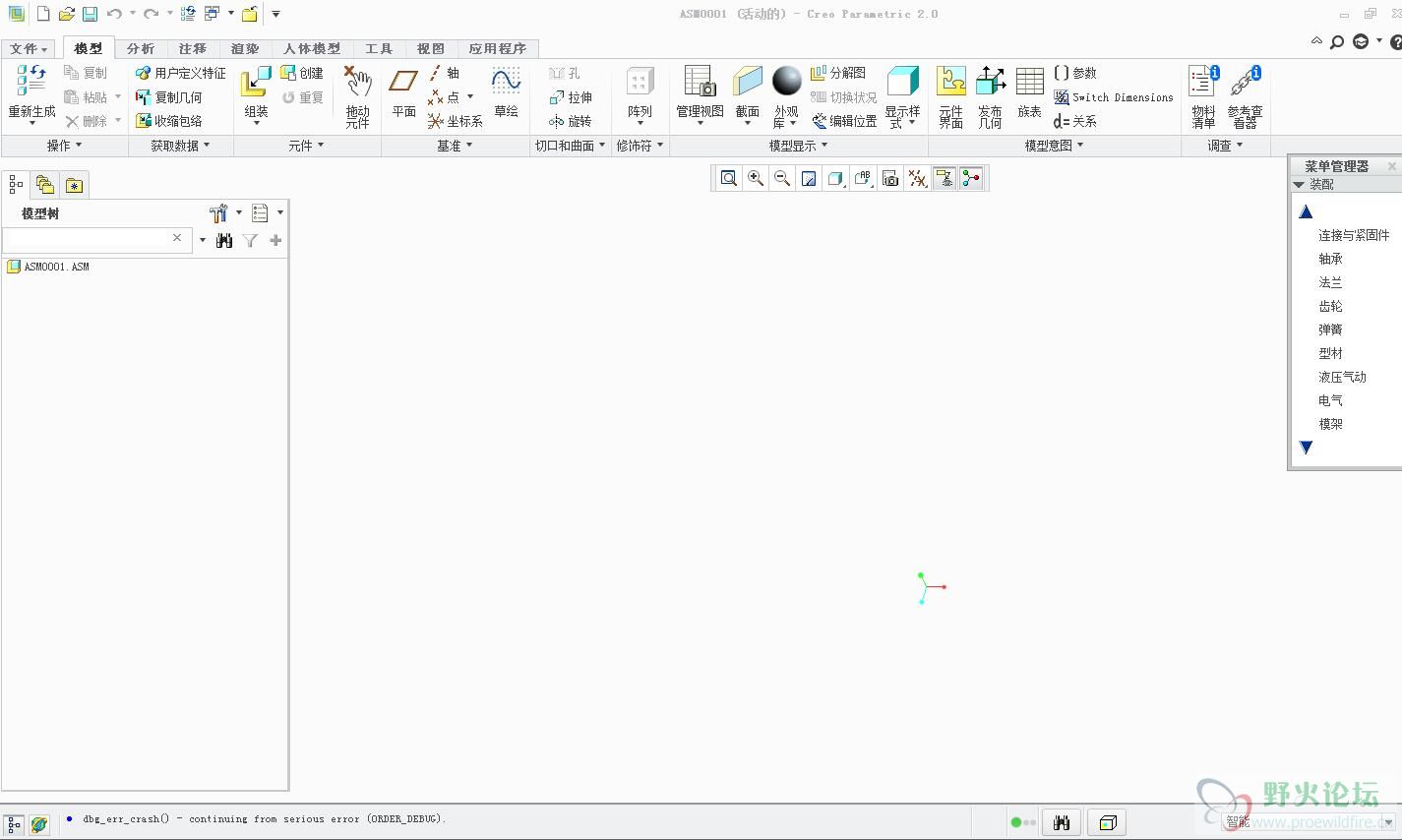Click the Zoom In magnifier icon
1402x840 pixels.
(756, 178)
